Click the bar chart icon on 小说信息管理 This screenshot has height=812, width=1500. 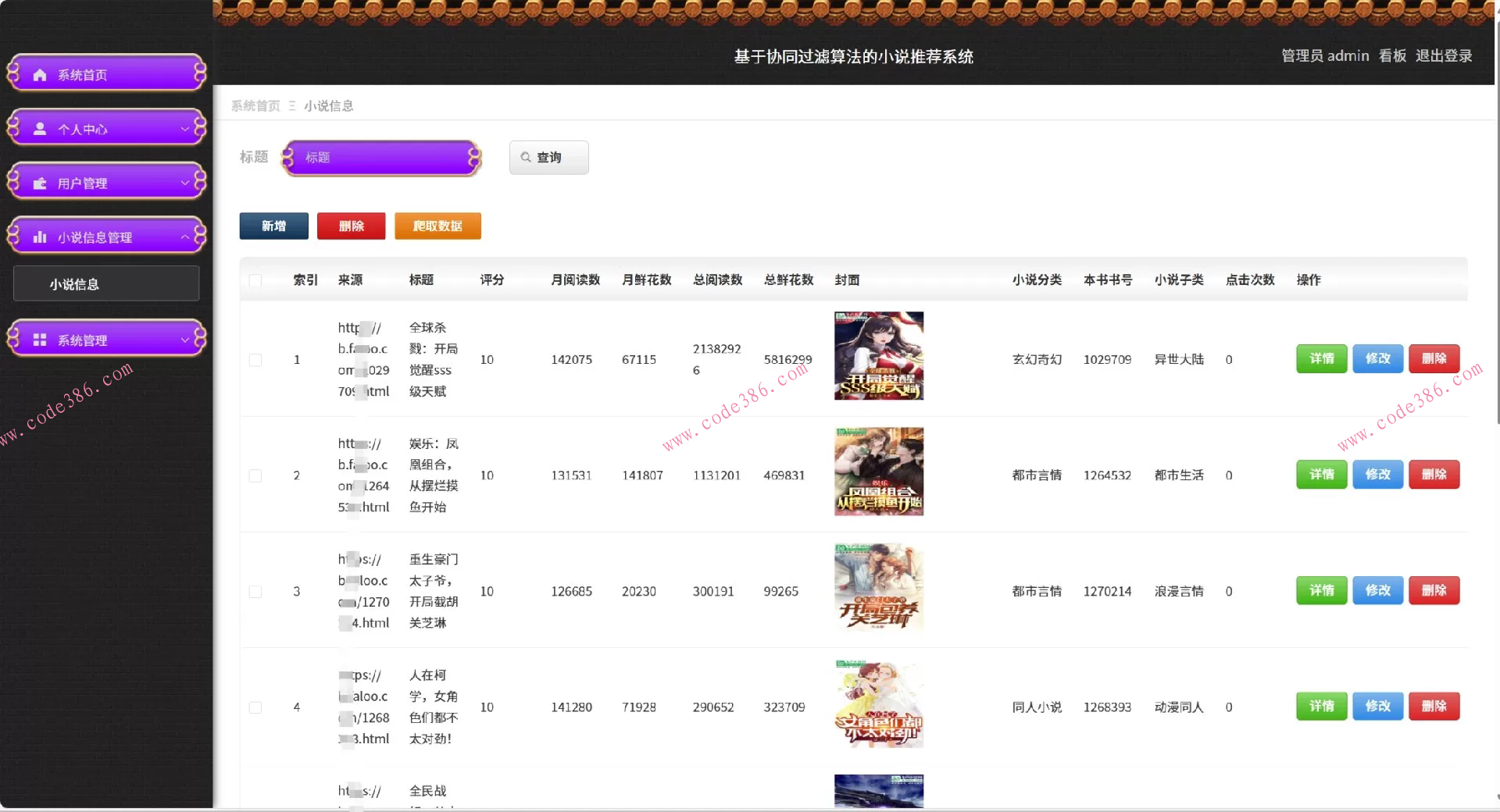(x=39, y=236)
